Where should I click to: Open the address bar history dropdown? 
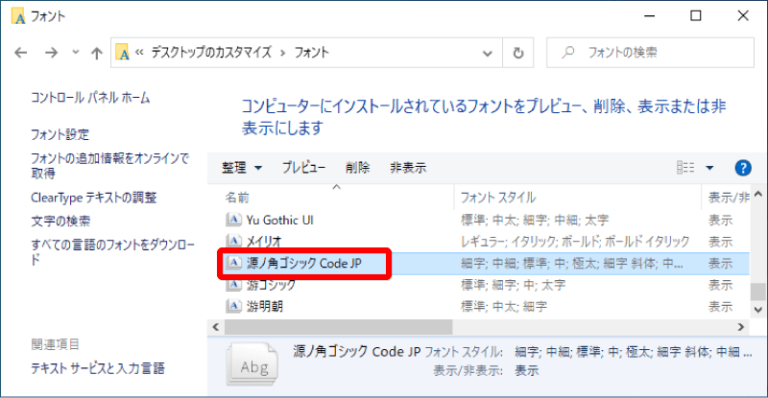[x=487, y=53]
